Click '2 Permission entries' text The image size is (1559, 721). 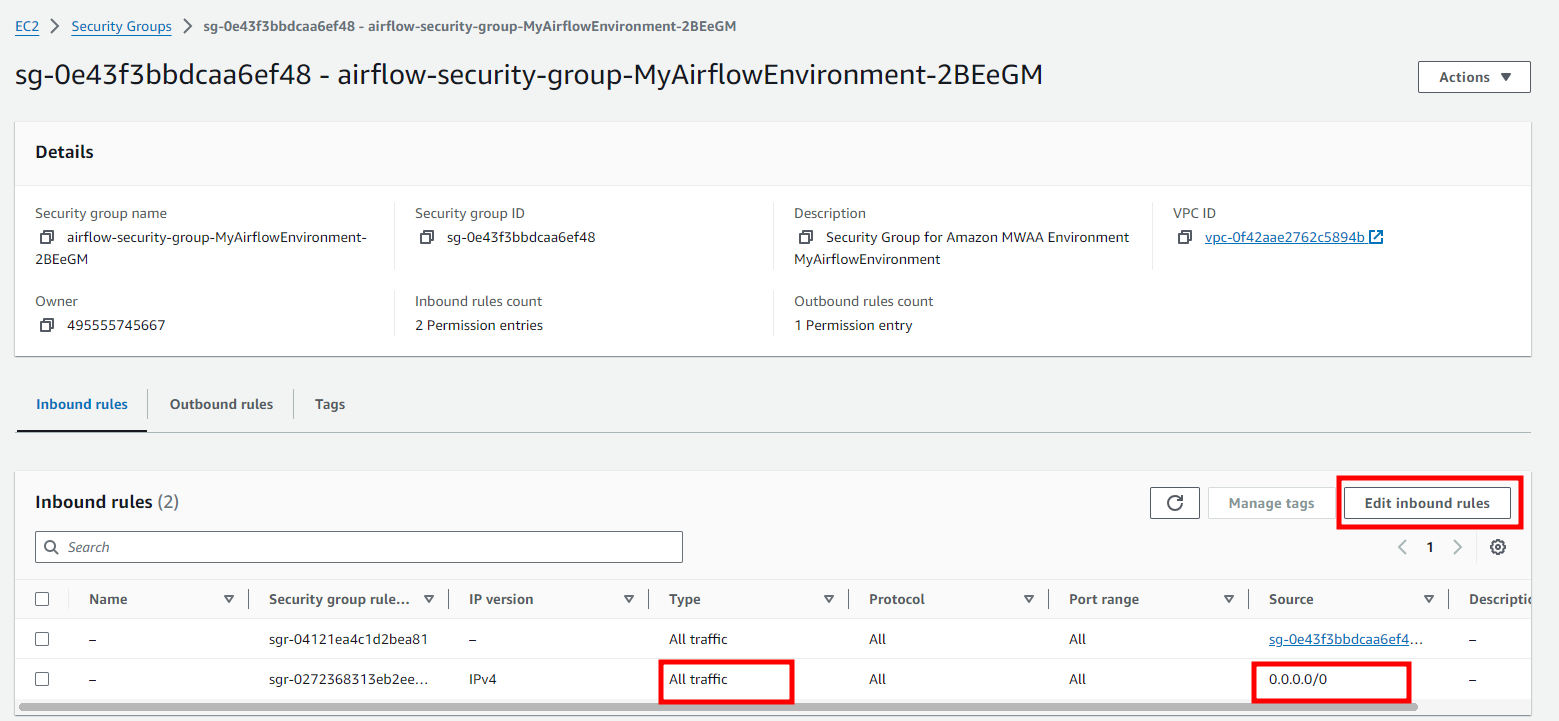(479, 326)
